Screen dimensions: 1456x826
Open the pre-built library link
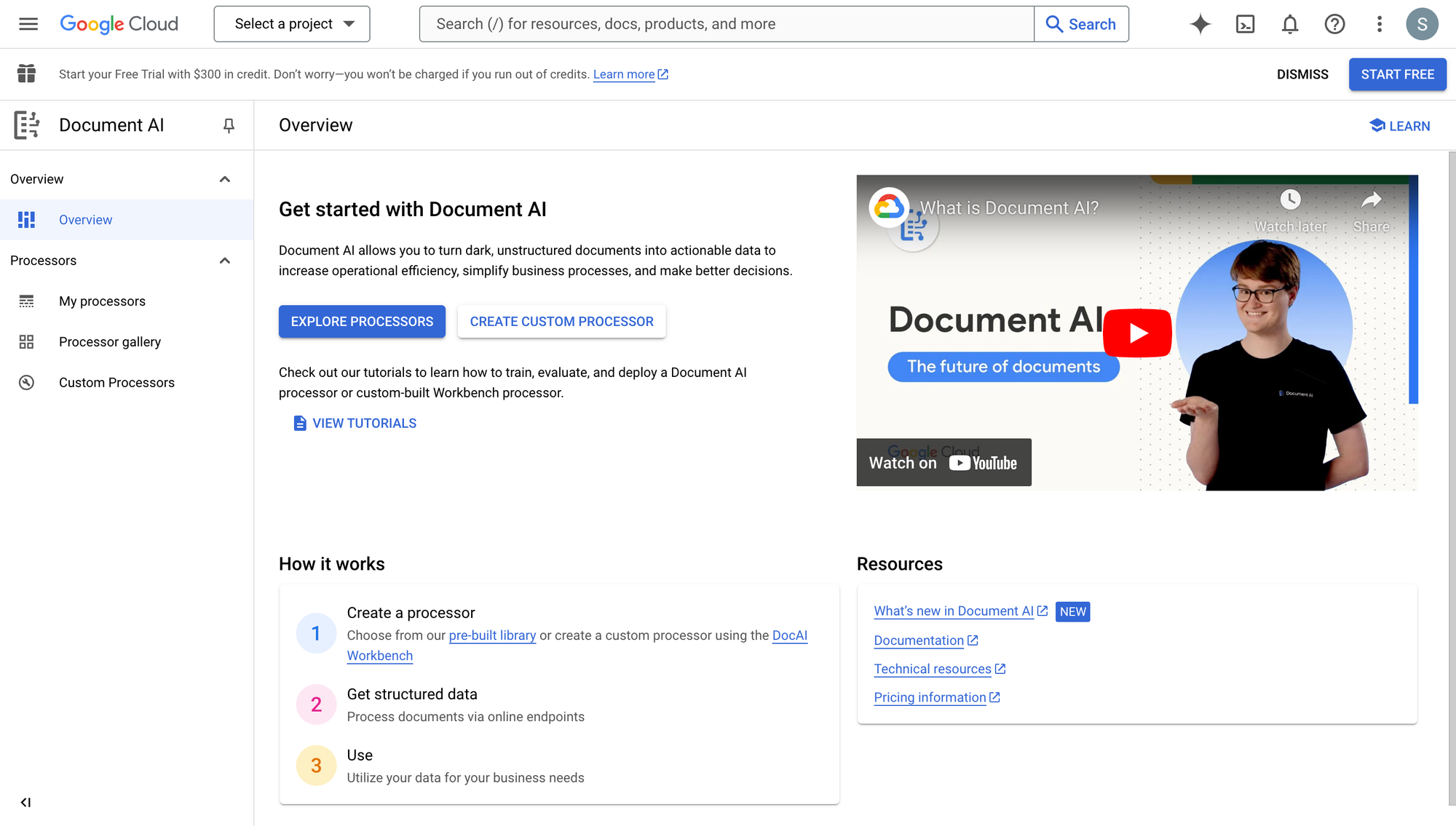tap(492, 635)
